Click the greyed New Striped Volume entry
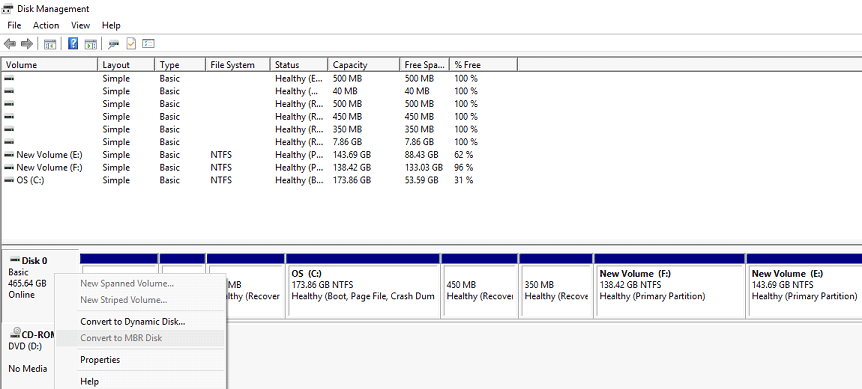Viewport: 862px width, 389px height. [x=141, y=300]
